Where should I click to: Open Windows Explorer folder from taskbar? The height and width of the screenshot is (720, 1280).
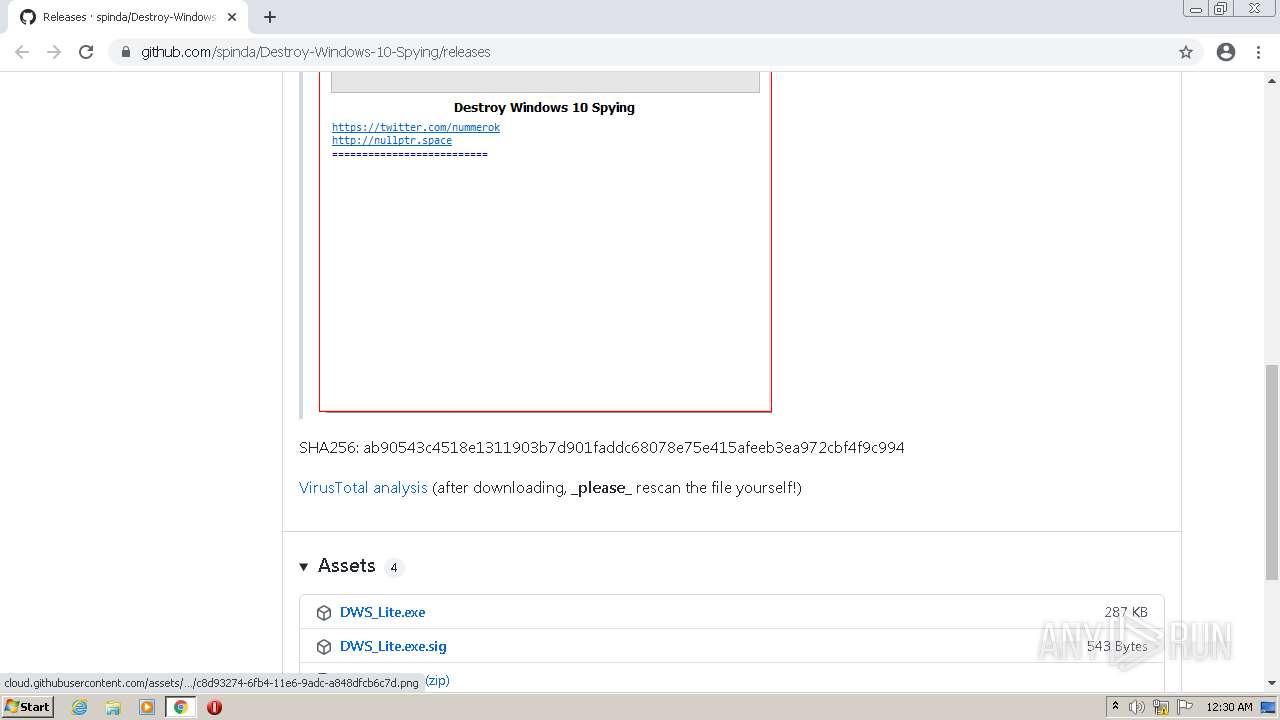click(x=113, y=707)
